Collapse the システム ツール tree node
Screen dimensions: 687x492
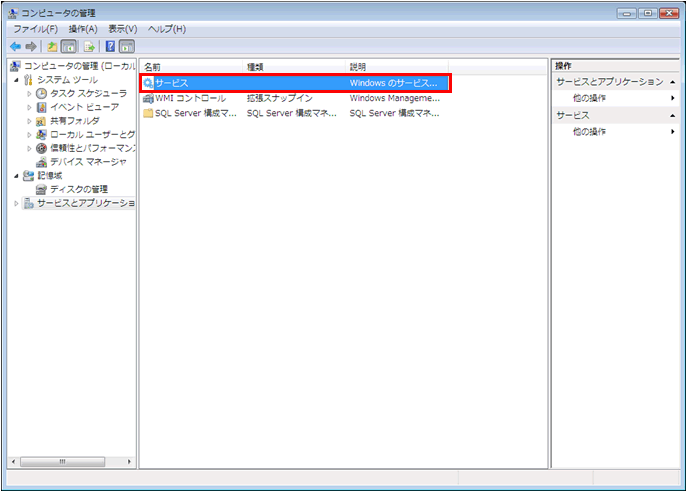16,80
